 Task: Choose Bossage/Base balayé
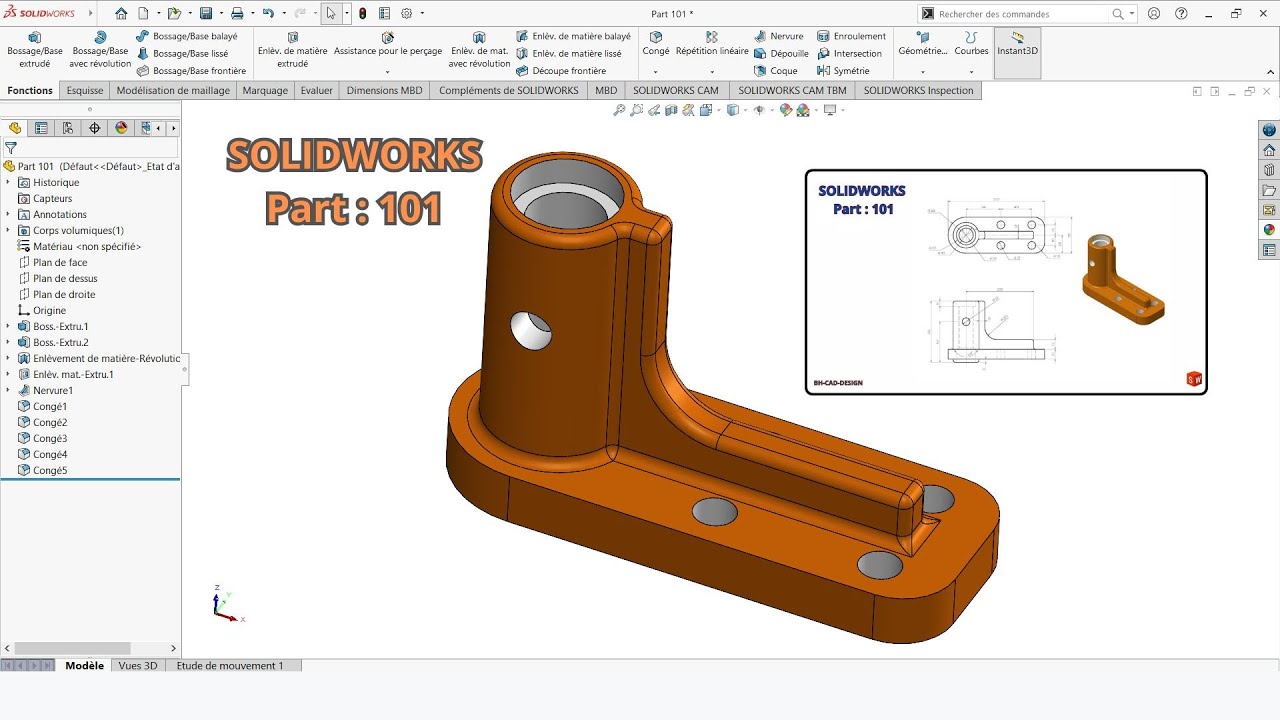point(187,36)
